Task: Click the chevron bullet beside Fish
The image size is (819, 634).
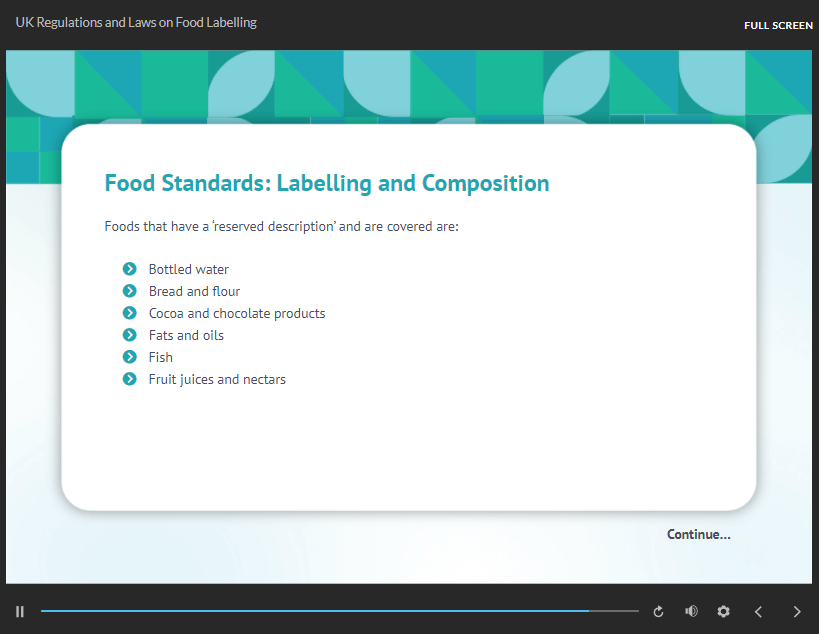Action: click(129, 357)
